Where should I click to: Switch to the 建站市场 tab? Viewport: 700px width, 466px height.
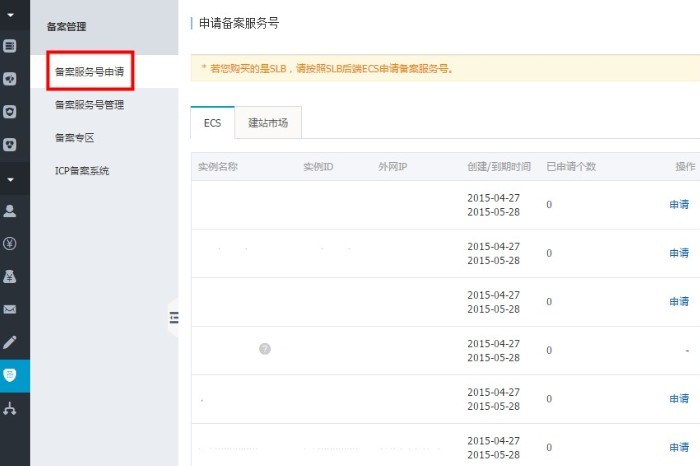(268, 122)
